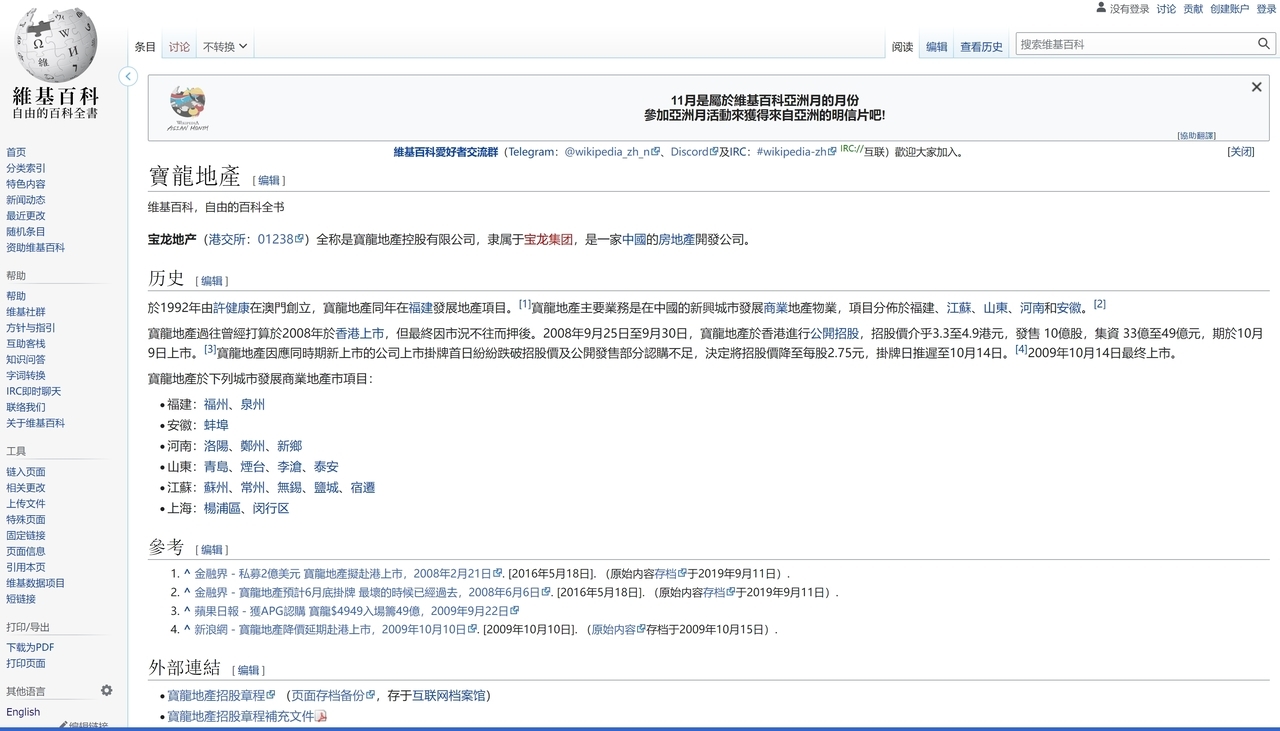The height and width of the screenshot is (731, 1280).
Task: Click 下载为PDF in the sidebar
Action: pos(30,647)
